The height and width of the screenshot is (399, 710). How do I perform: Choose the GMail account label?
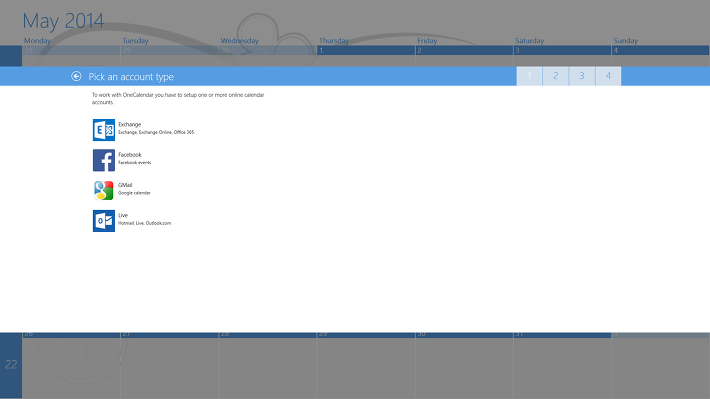coord(125,185)
